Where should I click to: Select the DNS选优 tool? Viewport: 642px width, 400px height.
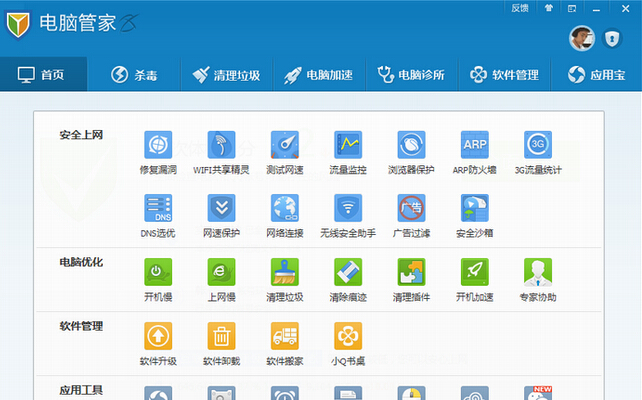158,208
